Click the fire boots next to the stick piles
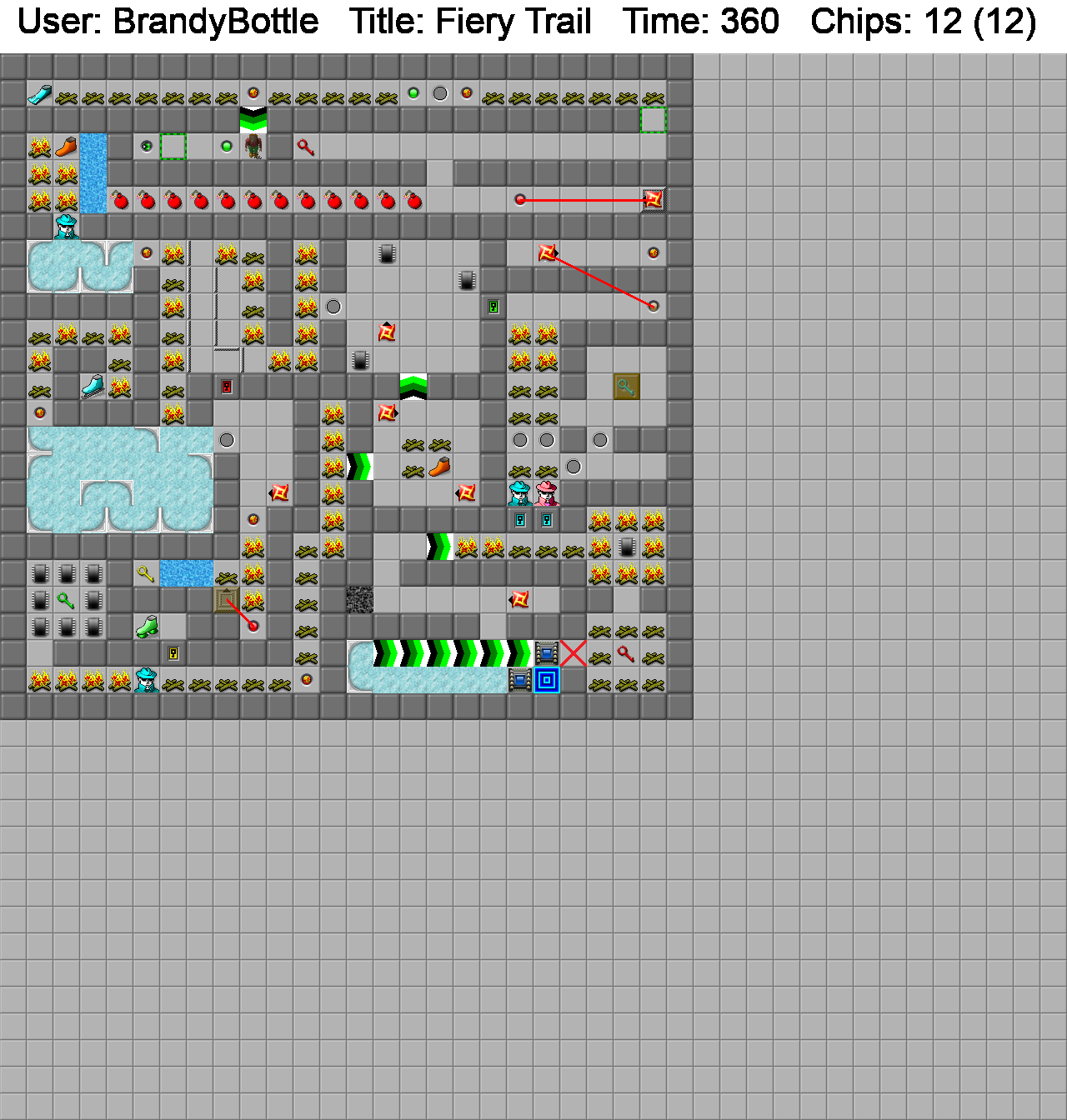 coord(440,467)
